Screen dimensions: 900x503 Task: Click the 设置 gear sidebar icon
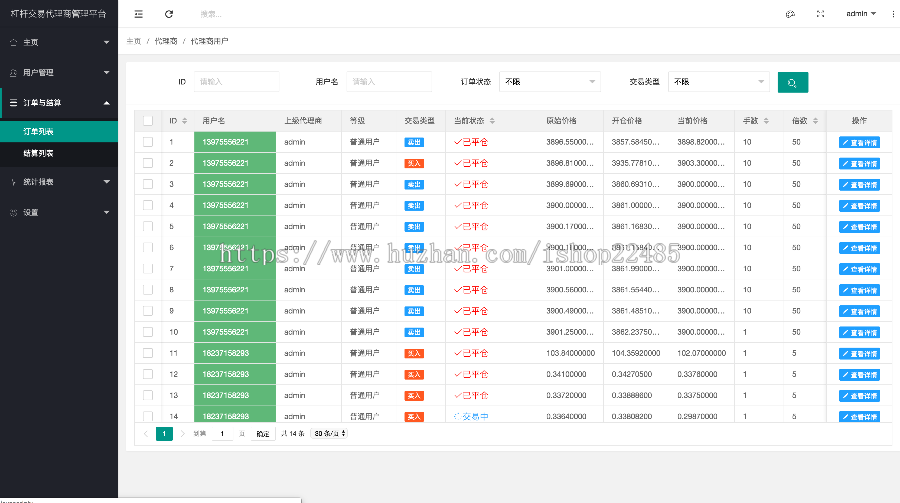coord(13,212)
